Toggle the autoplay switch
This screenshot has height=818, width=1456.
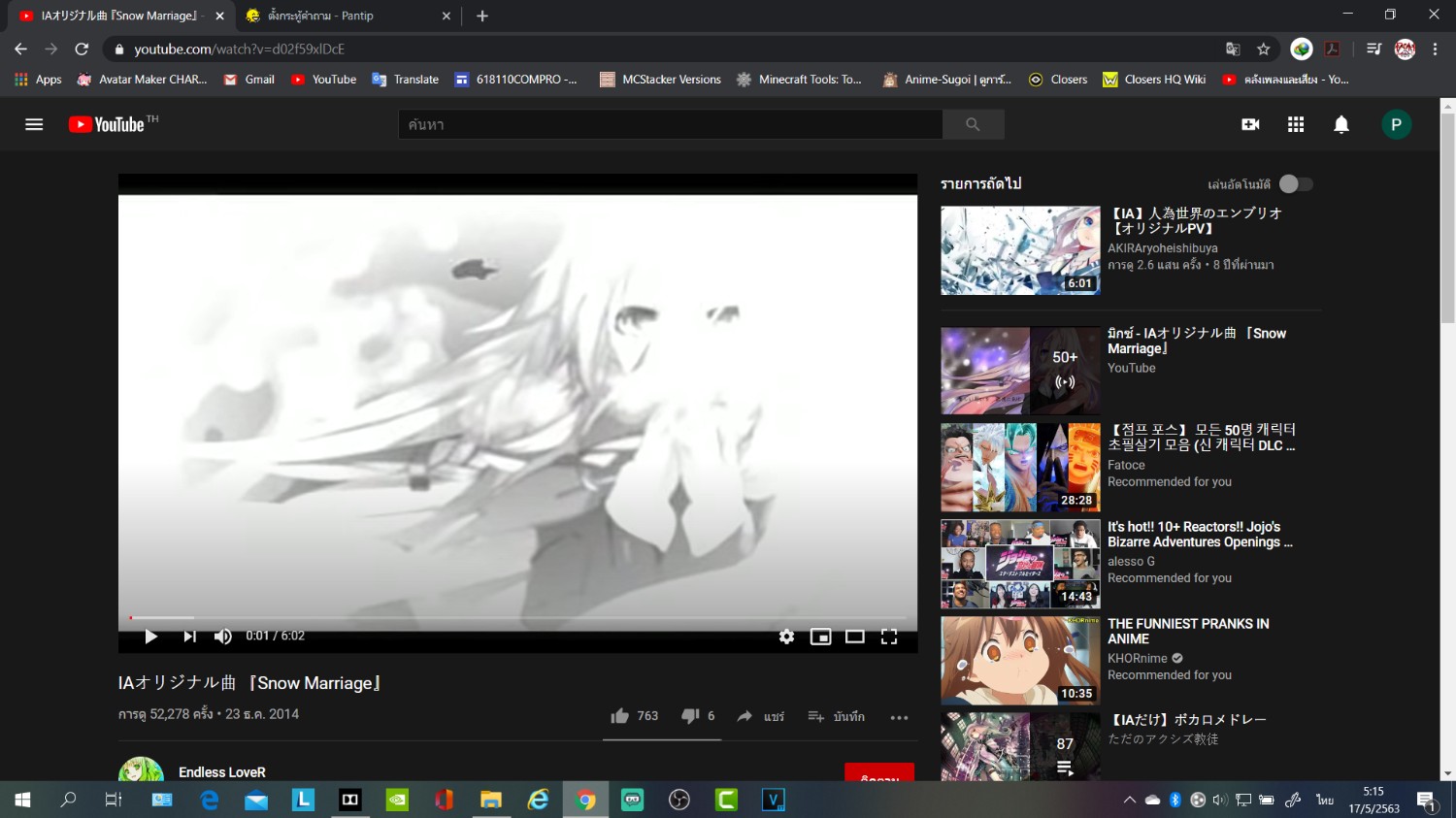(1296, 183)
